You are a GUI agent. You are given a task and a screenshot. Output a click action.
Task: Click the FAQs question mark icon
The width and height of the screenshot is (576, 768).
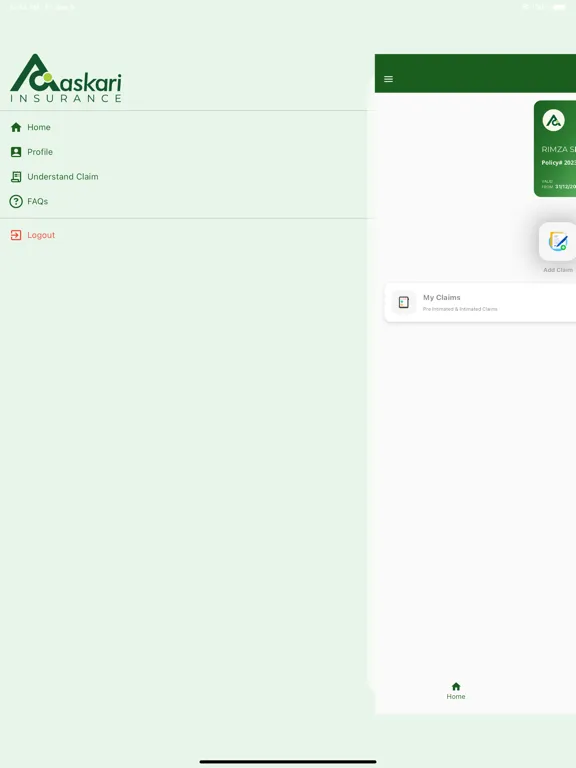pyautogui.click(x=16, y=201)
